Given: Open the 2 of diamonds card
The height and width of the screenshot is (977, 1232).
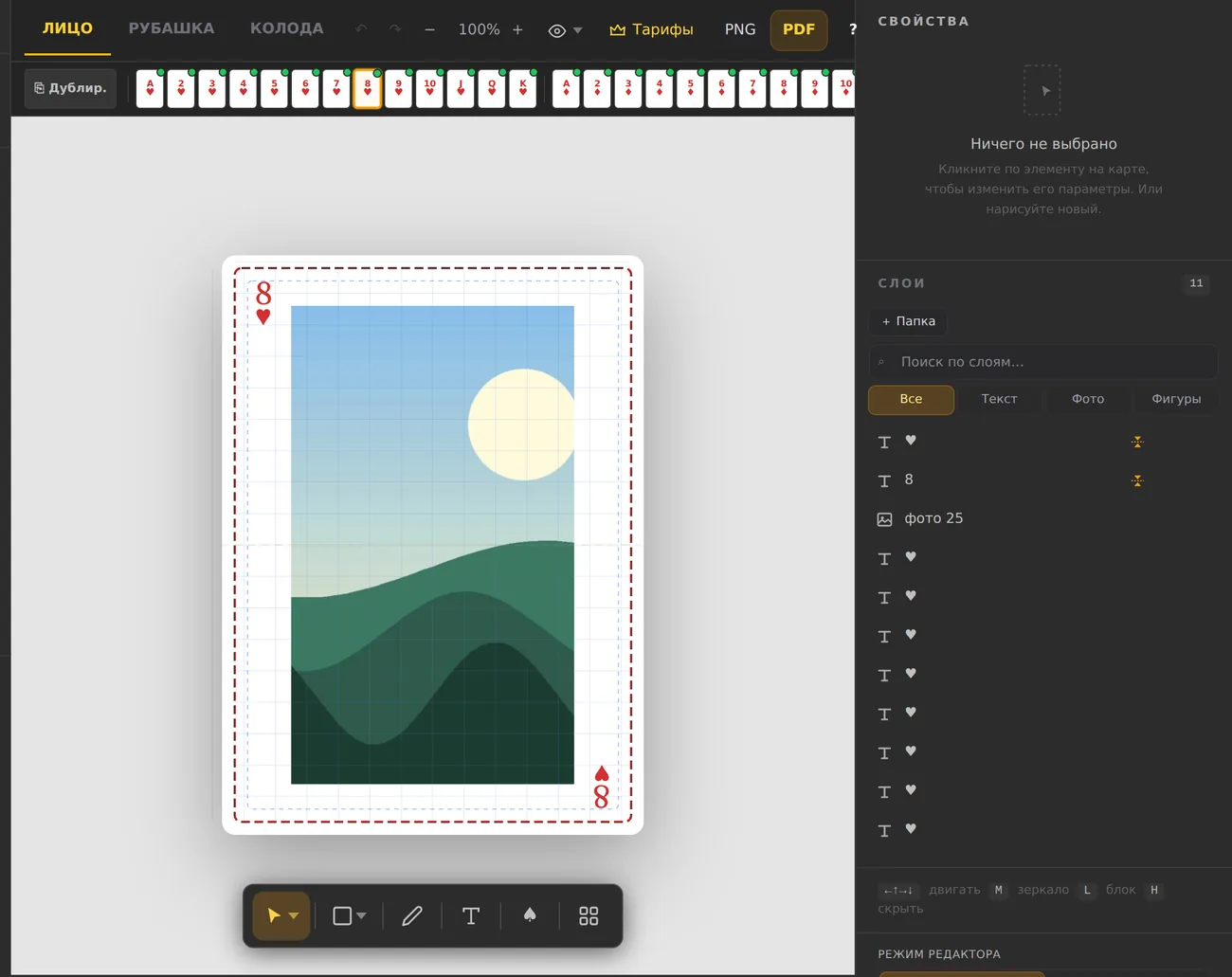Looking at the screenshot, I should pyautogui.click(x=597, y=88).
